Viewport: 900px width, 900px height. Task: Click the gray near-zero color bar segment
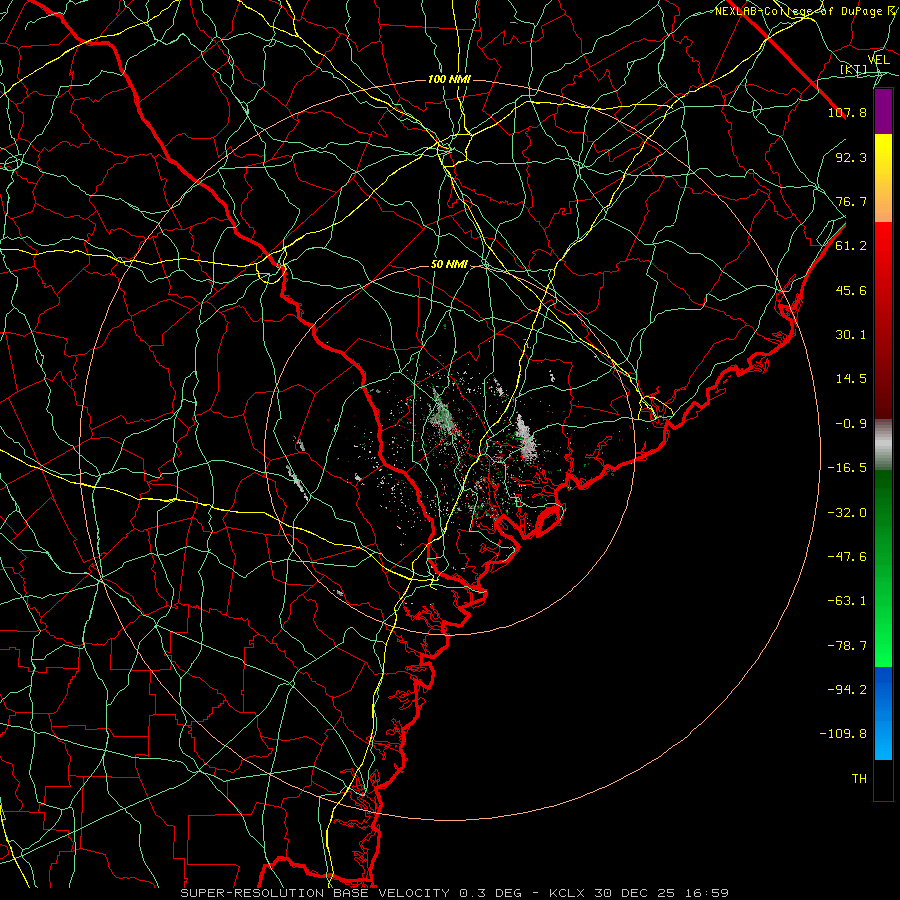pyautogui.click(x=883, y=445)
